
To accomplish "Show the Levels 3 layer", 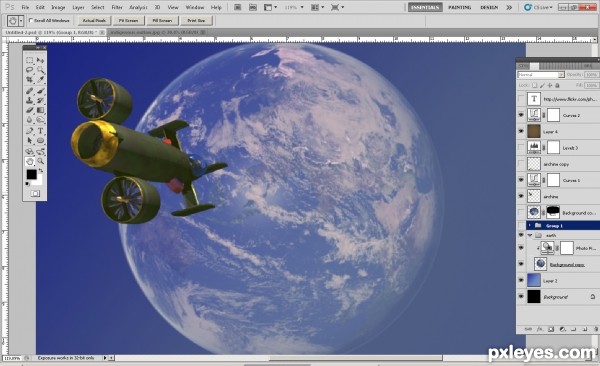I will [x=521, y=147].
